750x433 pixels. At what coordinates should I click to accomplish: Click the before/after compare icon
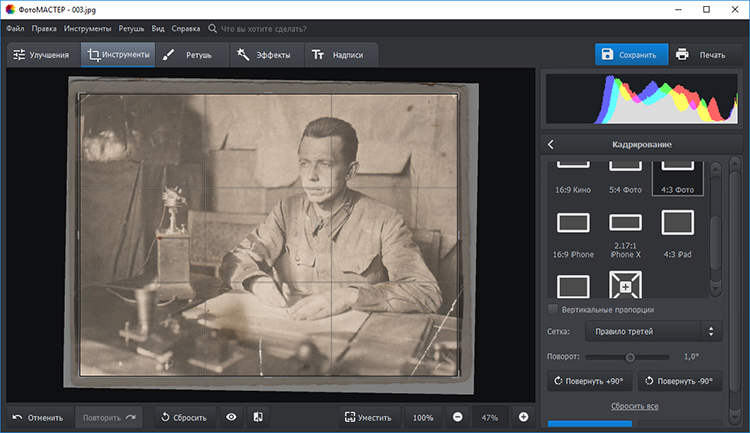[257, 417]
